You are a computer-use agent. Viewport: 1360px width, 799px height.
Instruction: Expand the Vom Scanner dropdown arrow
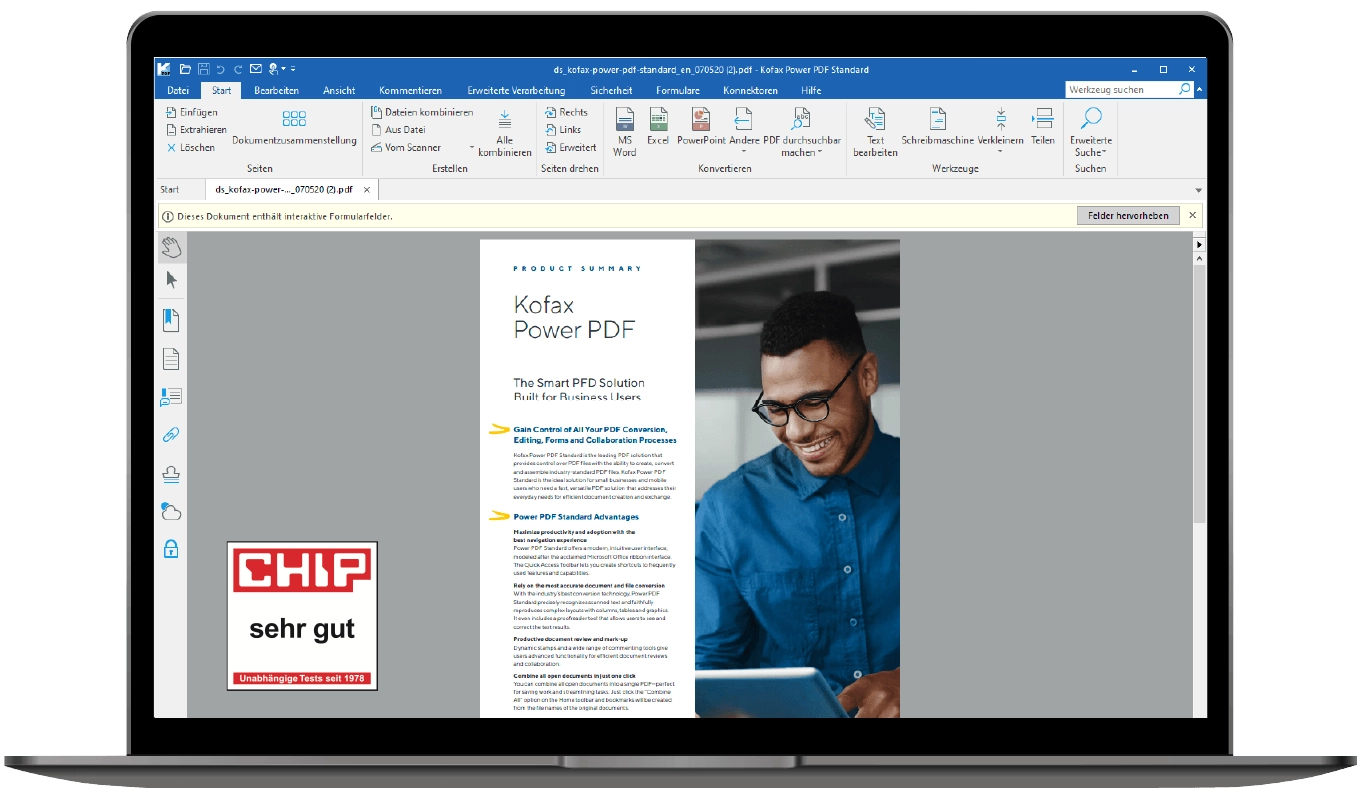[x=472, y=148]
